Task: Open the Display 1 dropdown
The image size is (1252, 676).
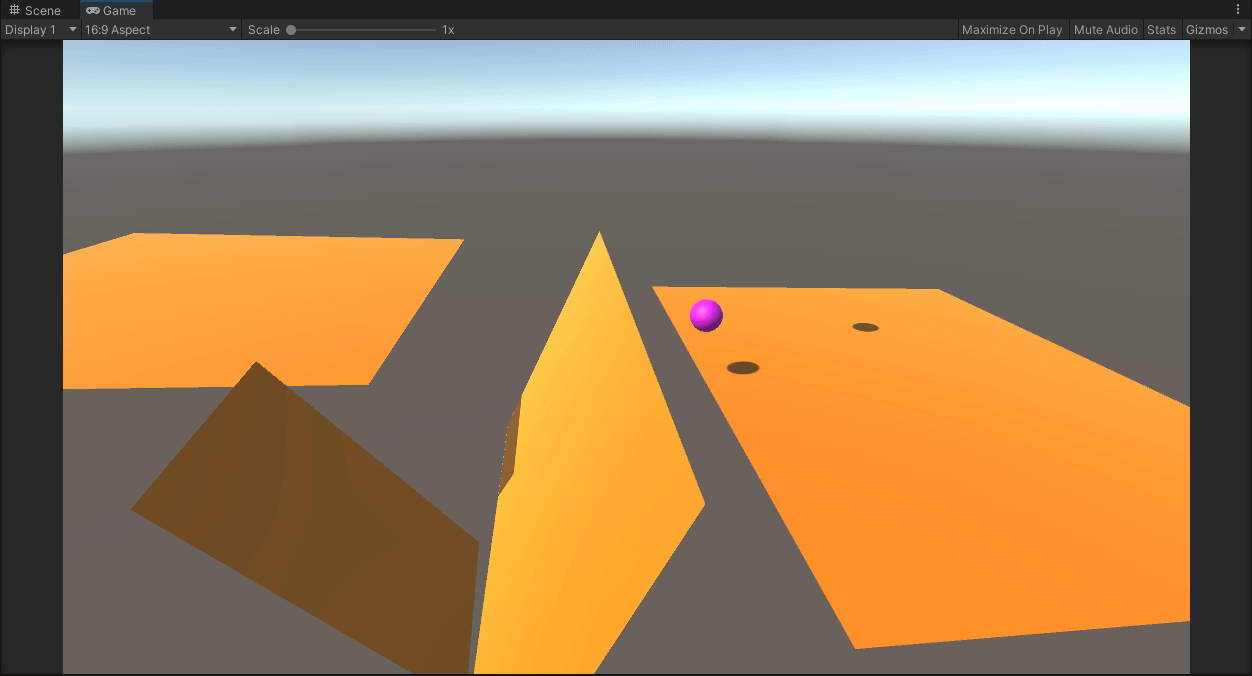Action: [x=40, y=29]
